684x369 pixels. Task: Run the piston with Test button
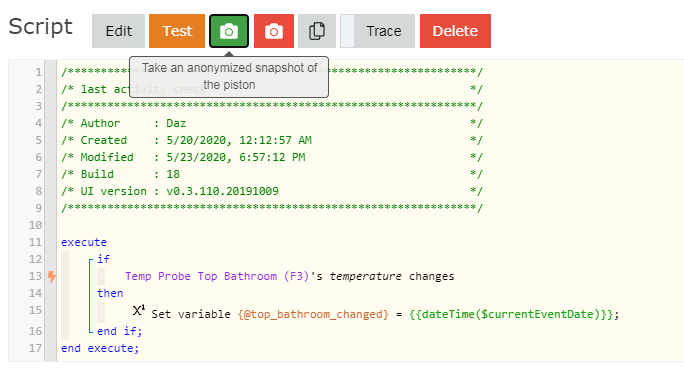coord(177,31)
